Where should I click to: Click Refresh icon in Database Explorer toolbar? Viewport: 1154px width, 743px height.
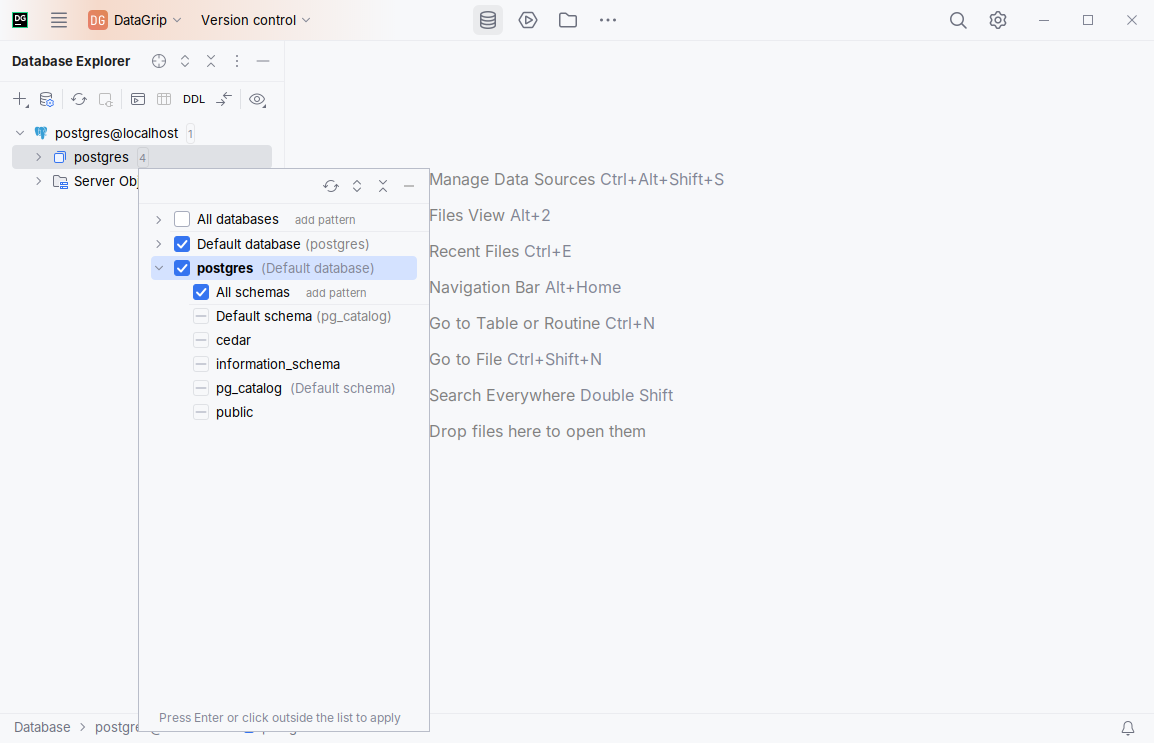pyautogui.click(x=79, y=99)
